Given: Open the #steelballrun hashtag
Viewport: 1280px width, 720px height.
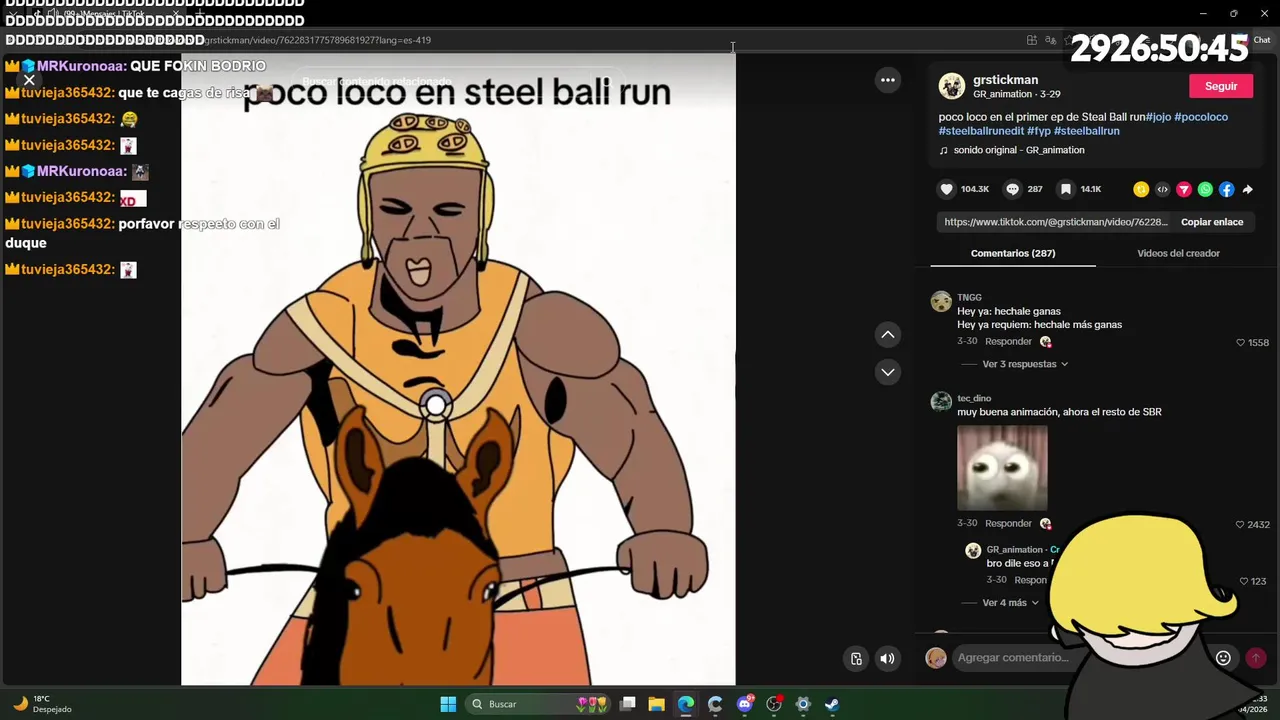Looking at the screenshot, I should click(x=1087, y=131).
